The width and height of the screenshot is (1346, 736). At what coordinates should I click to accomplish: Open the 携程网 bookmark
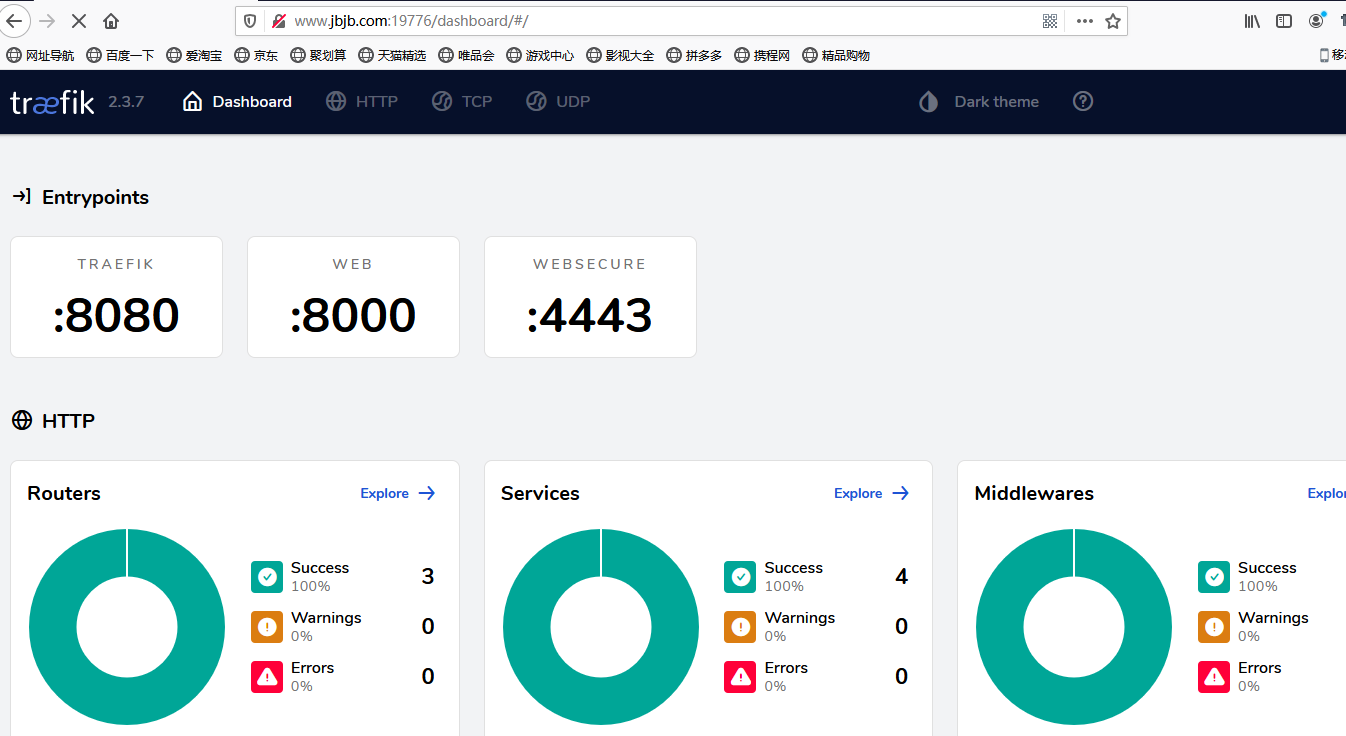click(x=762, y=56)
